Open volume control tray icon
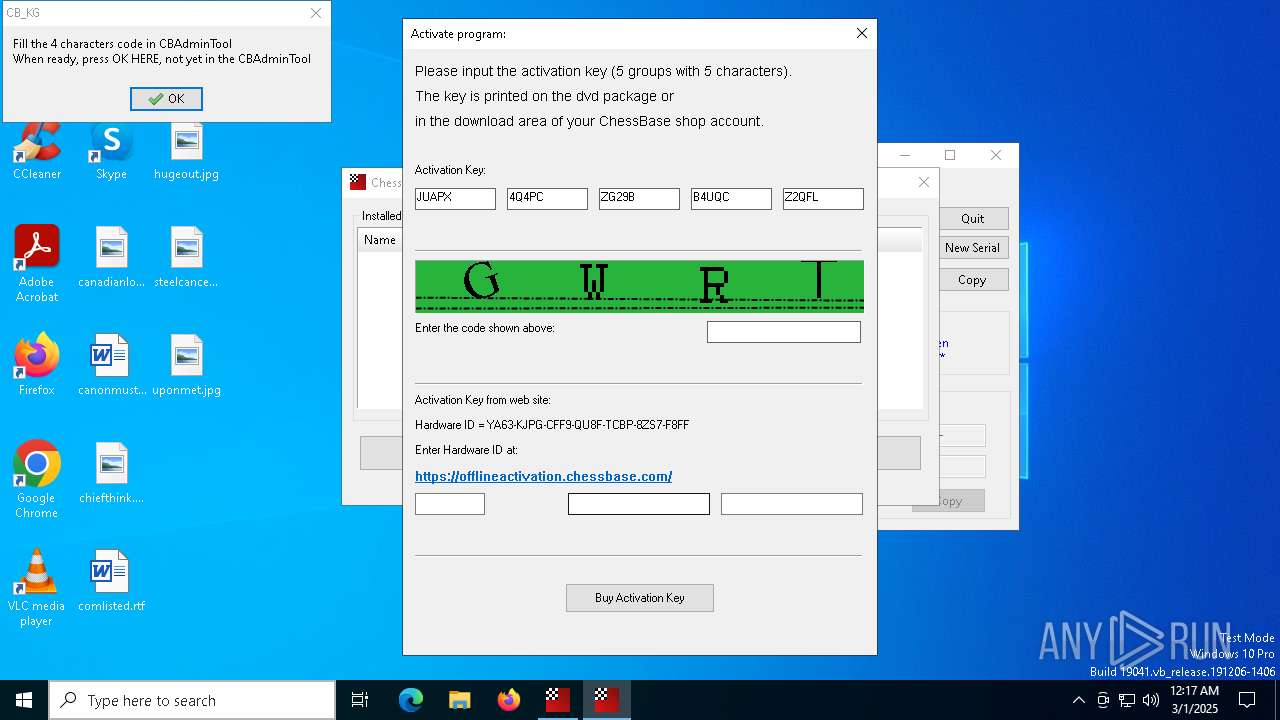This screenshot has width=1280, height=720. [x=1151, y=700]
